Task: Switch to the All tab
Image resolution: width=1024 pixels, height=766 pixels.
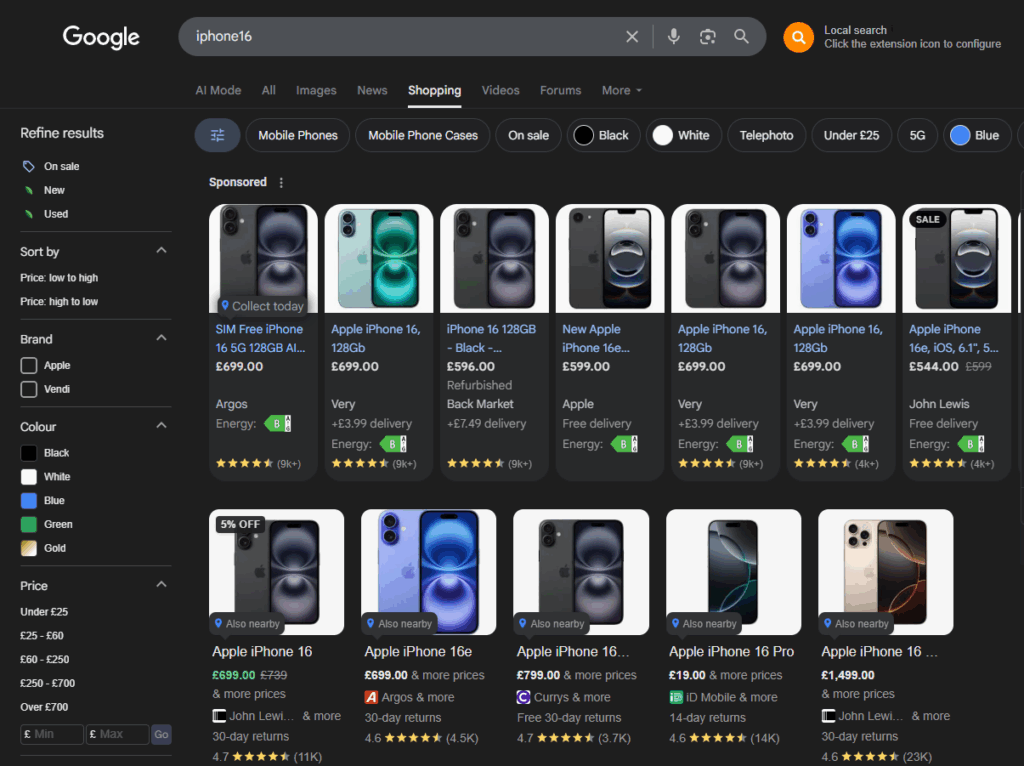Action: pyautogui.click(x=268, y=91)
